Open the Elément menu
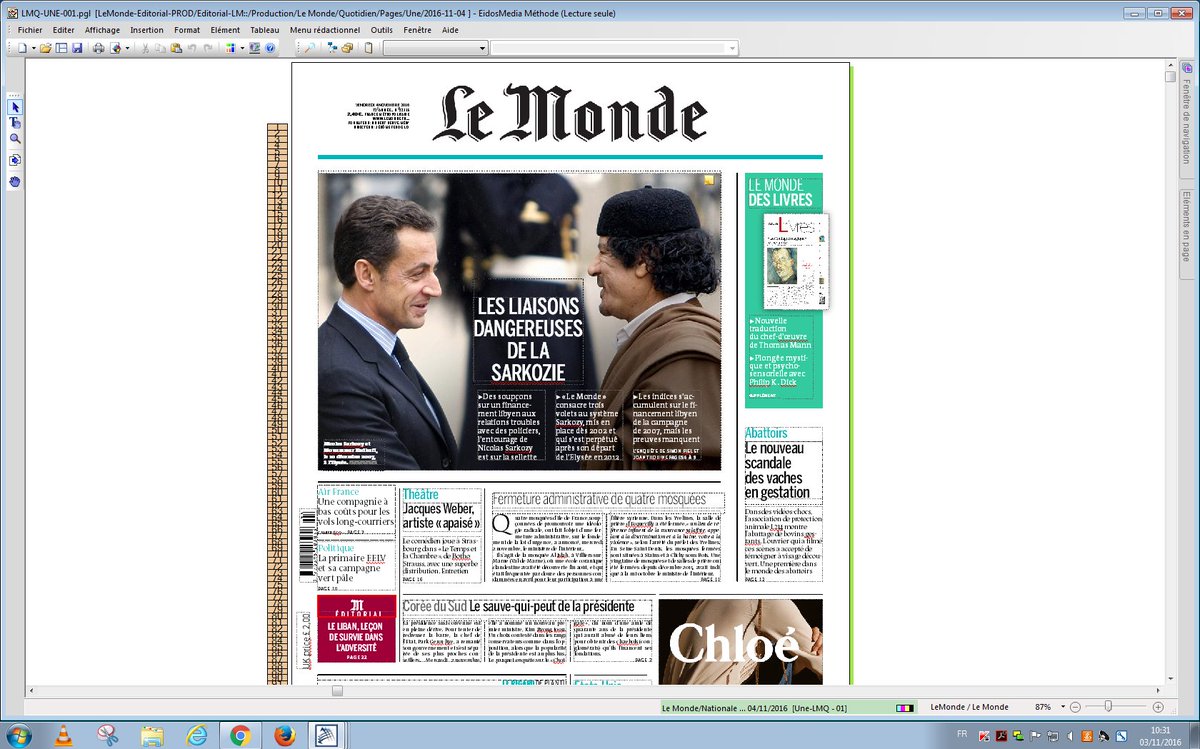The image size is (1200, 749). 225,30
